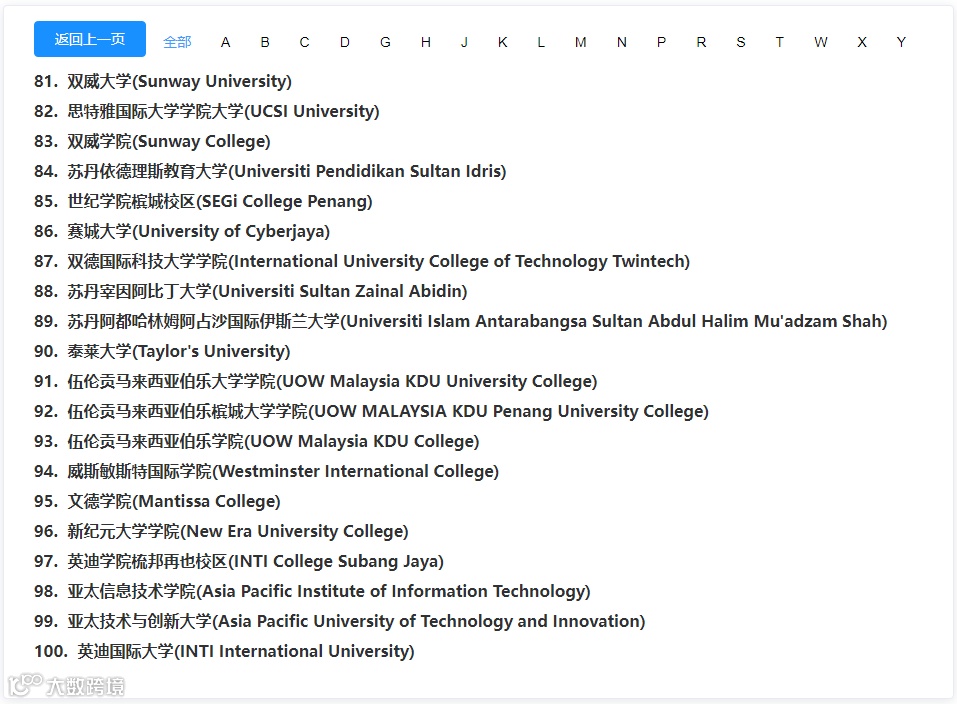Select entry 82 UCSI University
The height and width of the screenshot is (704, 957).
(207, 111)
